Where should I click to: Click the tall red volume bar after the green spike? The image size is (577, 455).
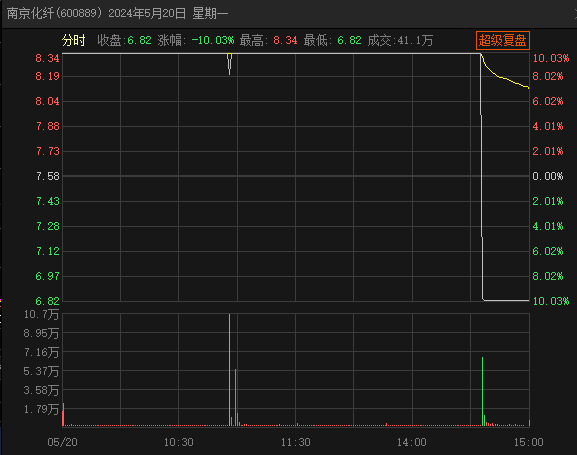[x=235, y=398]
